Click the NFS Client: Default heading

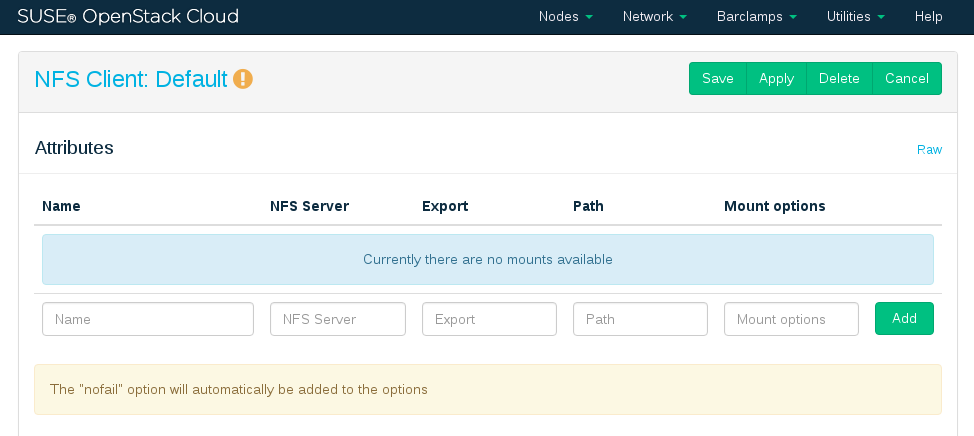(x=131, y=79)
